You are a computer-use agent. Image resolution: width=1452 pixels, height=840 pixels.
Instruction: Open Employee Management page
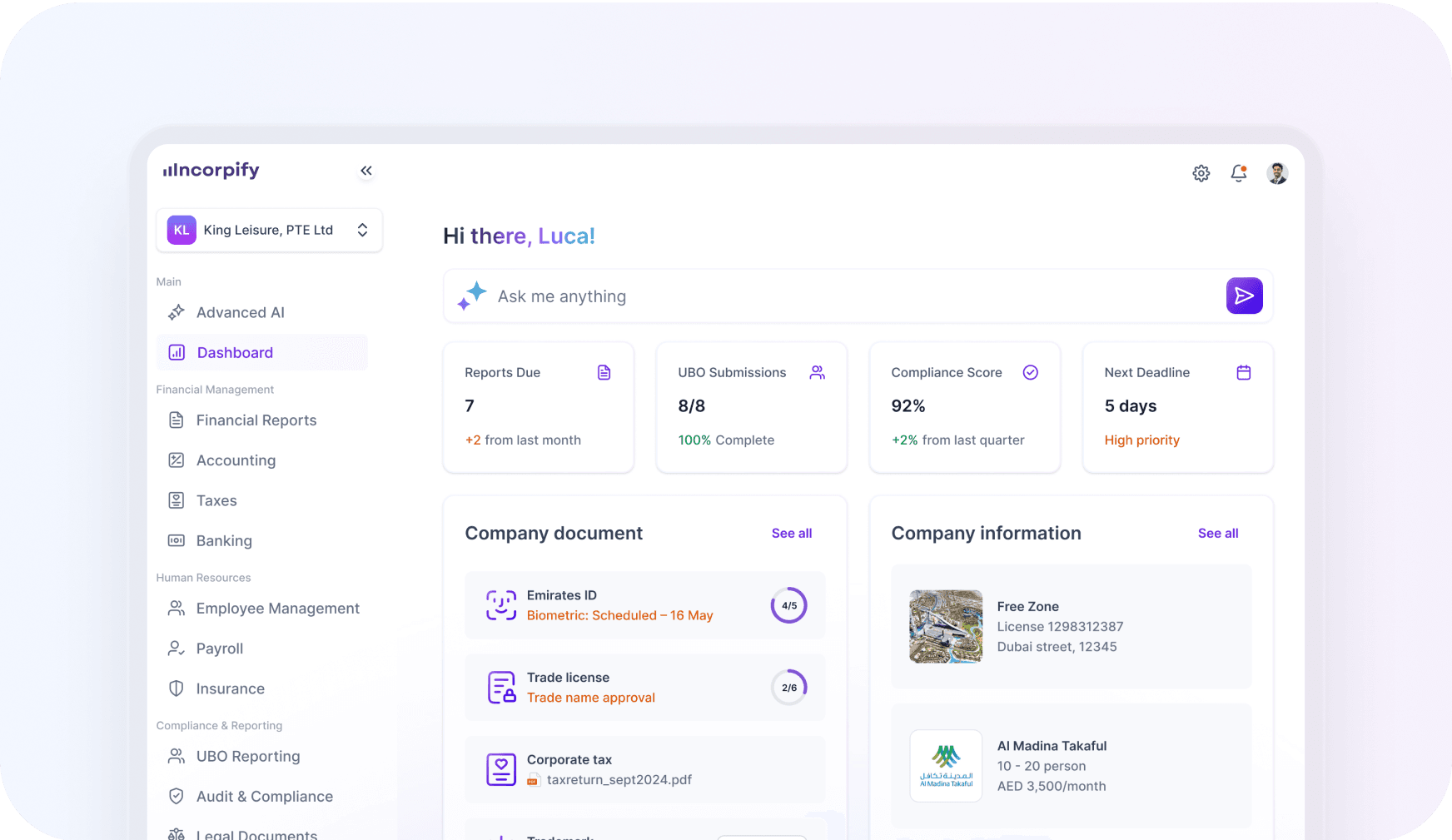click(277, 609)
